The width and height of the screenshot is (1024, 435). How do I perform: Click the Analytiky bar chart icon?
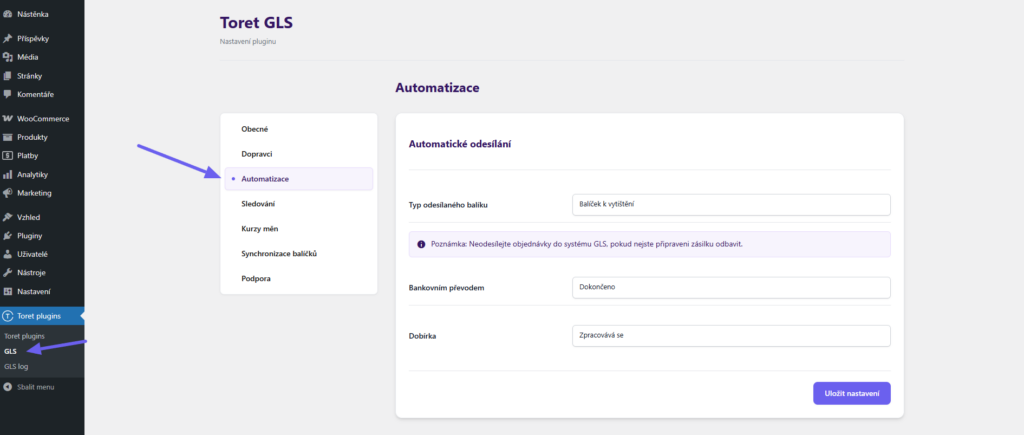coord(8,174)
